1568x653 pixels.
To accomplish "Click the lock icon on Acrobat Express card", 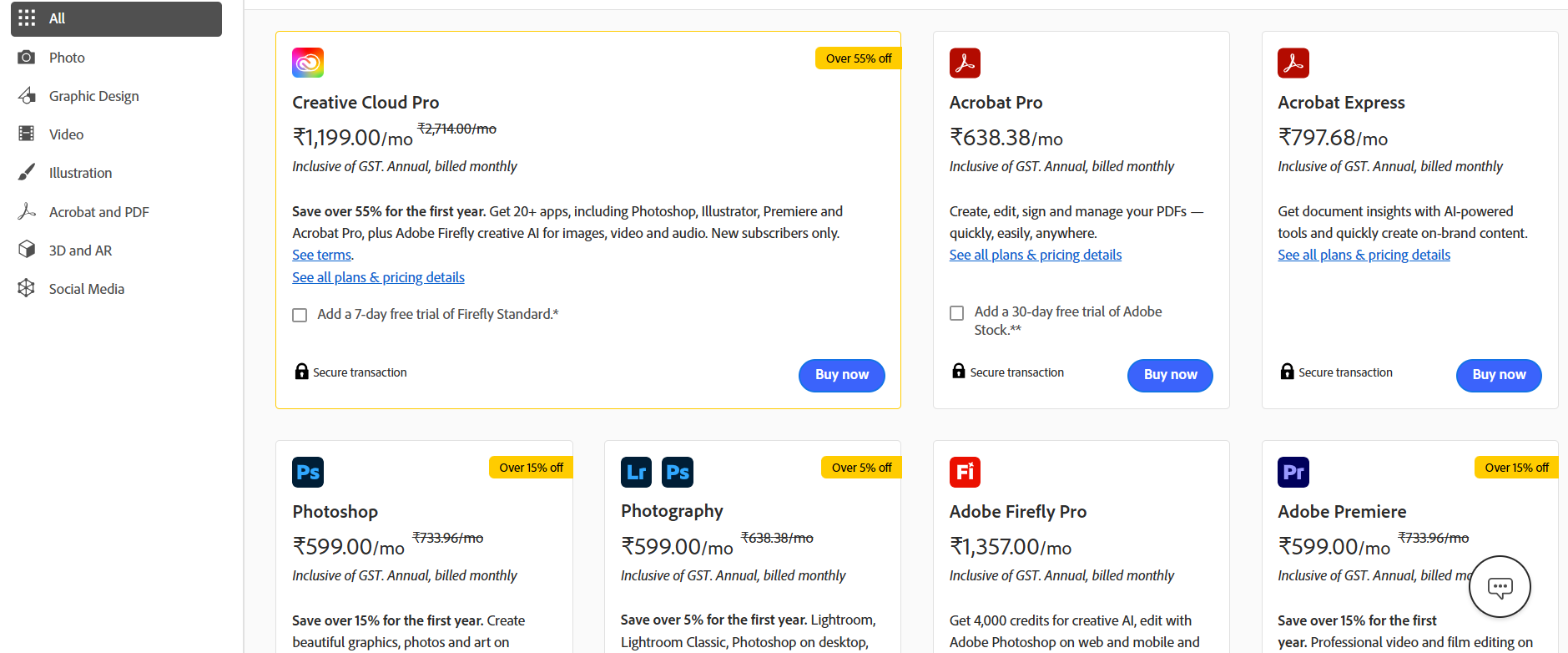I will click(1288, 372).
